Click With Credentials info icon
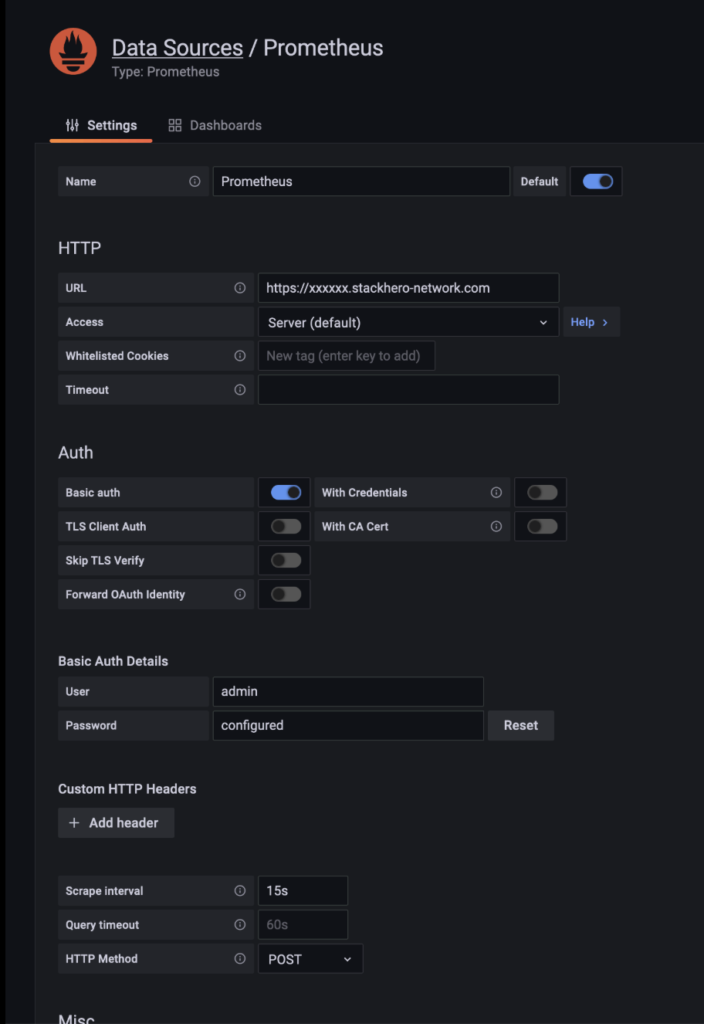This screenshot has width=704, height=1024. click(496, 493)
